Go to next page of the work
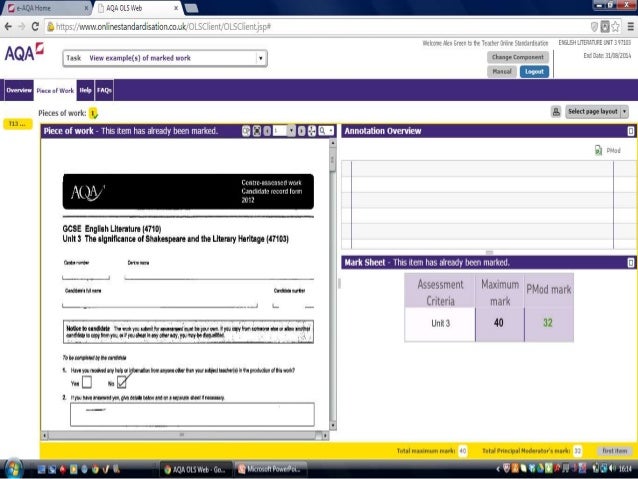Screen dimensions: 638x479 302,131
